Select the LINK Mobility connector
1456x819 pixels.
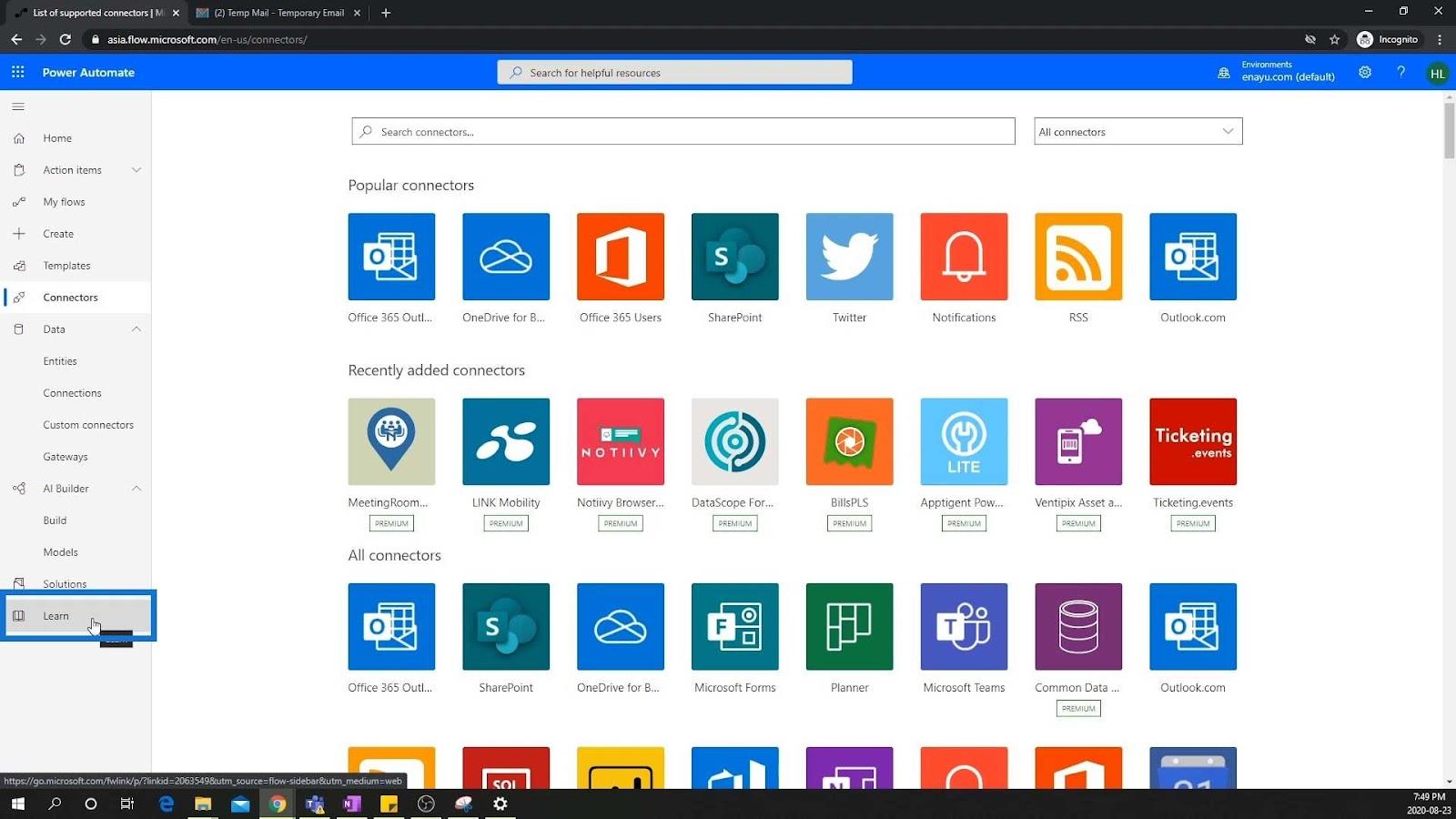pyautogui.click(x=506, y=441)
